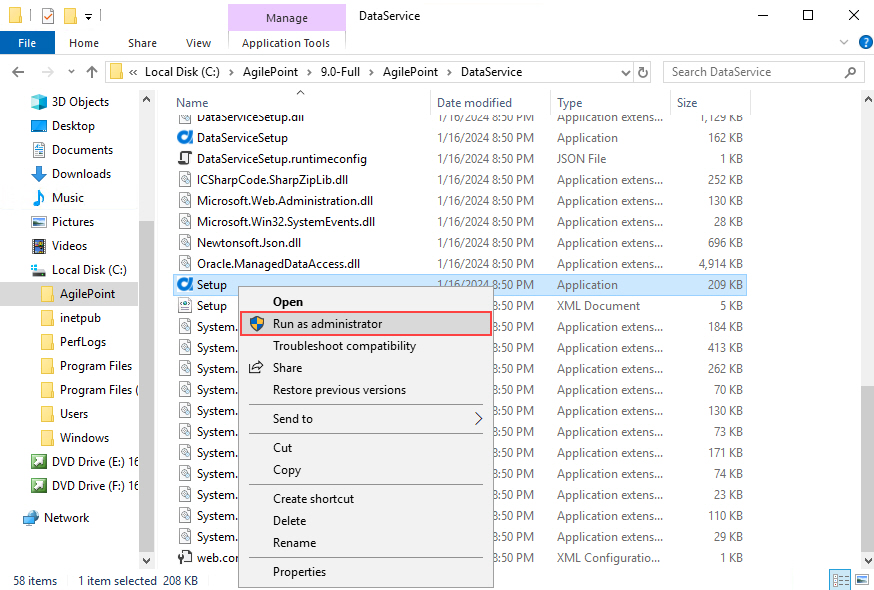Open the address bar history dropdown
The height and width of the screenshot is (590, 874).
625,72
